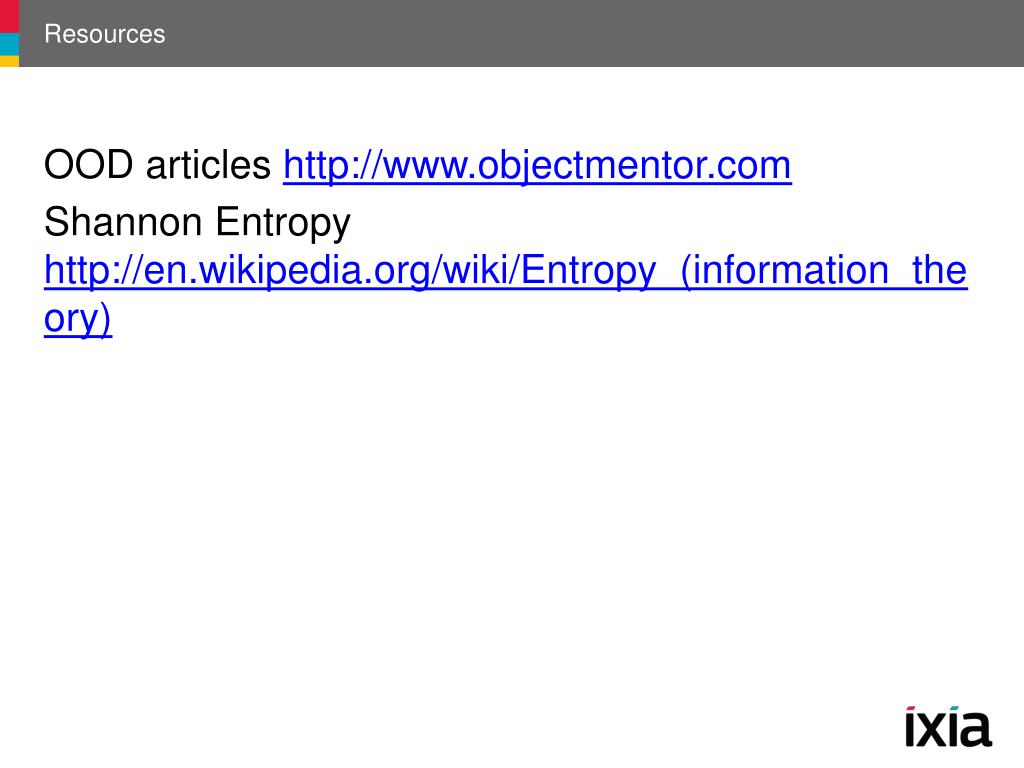Click the word "articles"

click(208, 165)
